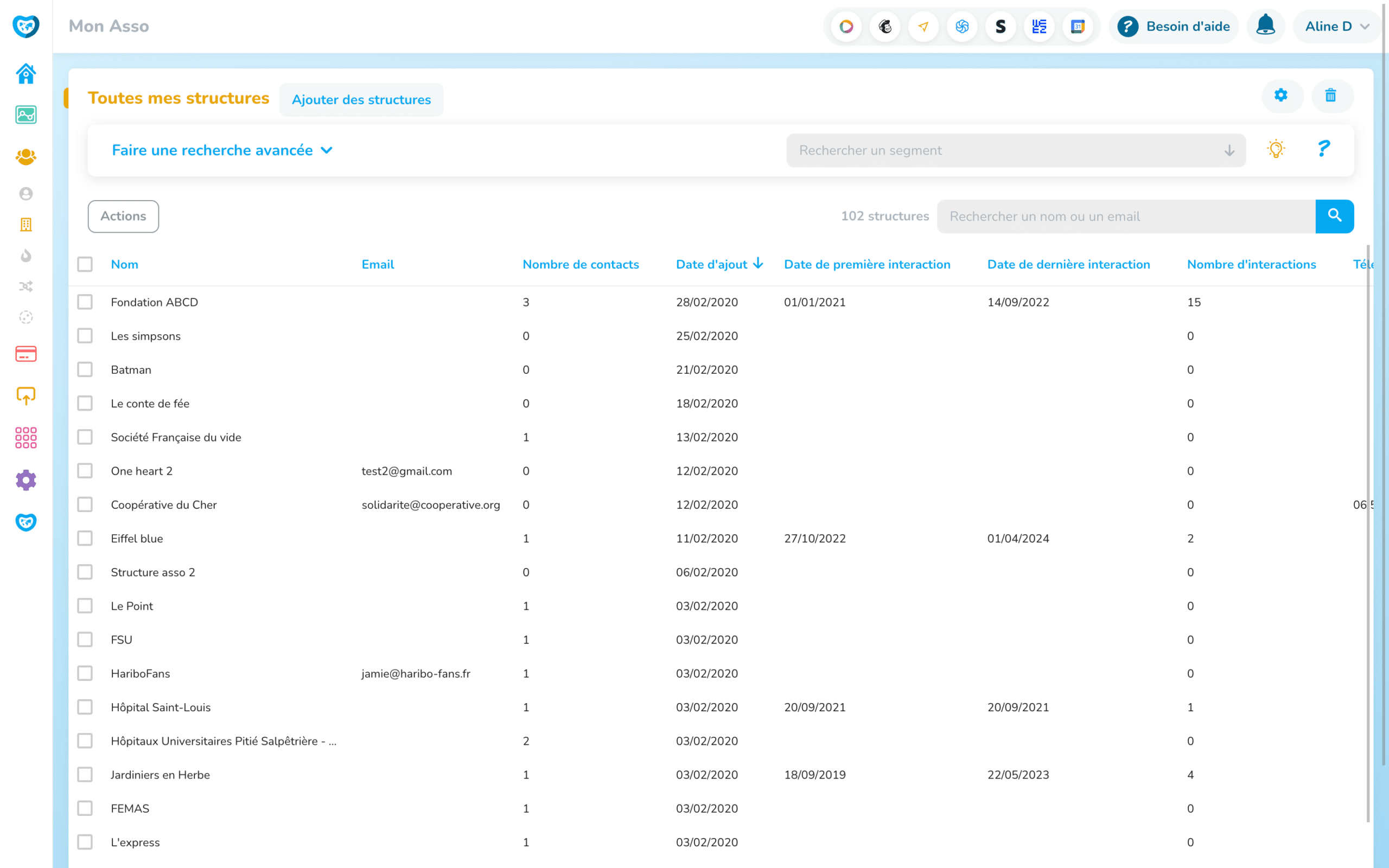
Task: Tick the checkbox next to Batman
Action: (x=85, y=369)
